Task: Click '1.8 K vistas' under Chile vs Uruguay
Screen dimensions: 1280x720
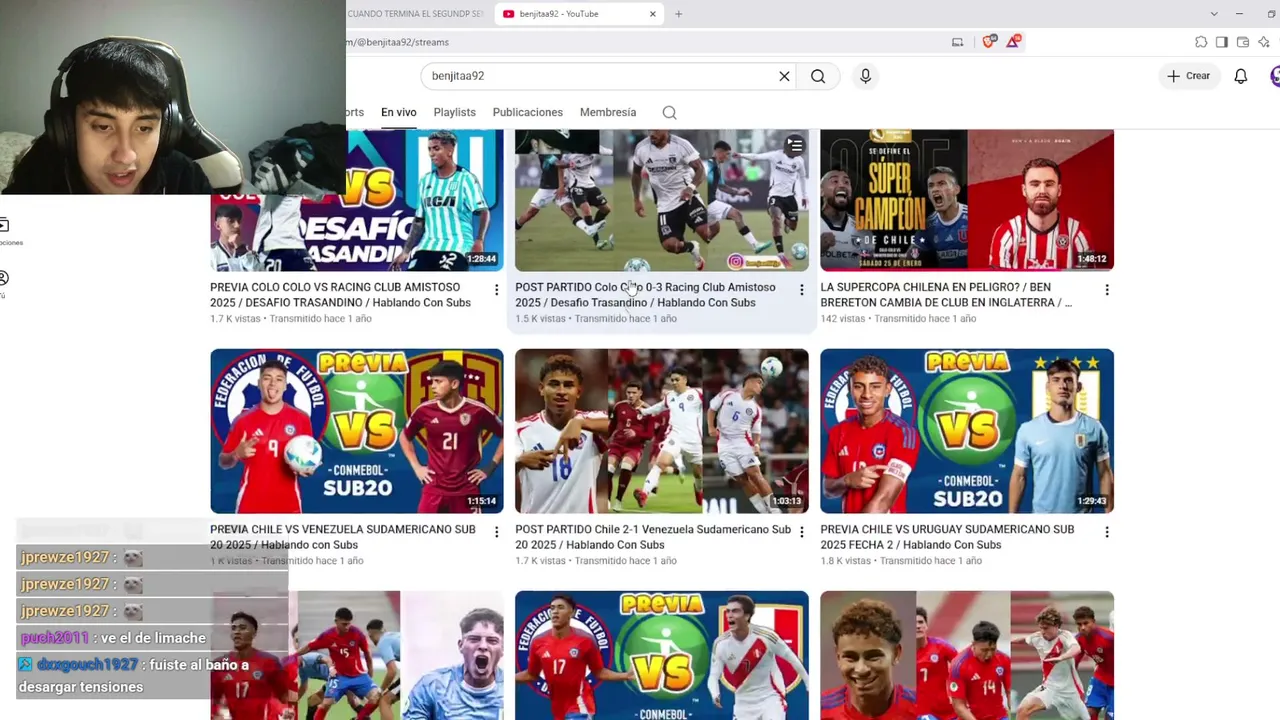Action: pos(845,561)
